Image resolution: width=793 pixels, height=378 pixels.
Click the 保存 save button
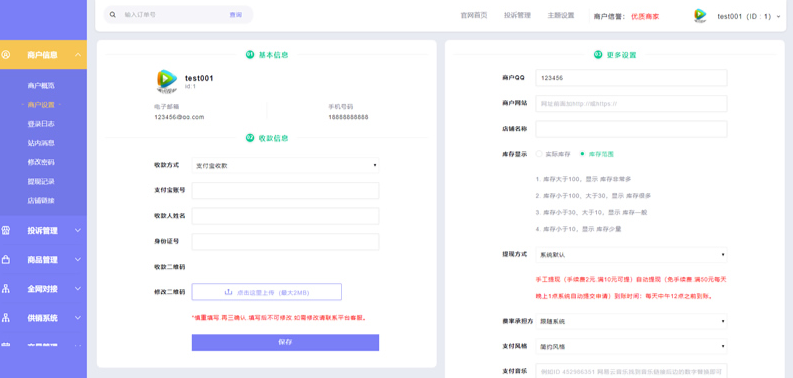point(285,343)
